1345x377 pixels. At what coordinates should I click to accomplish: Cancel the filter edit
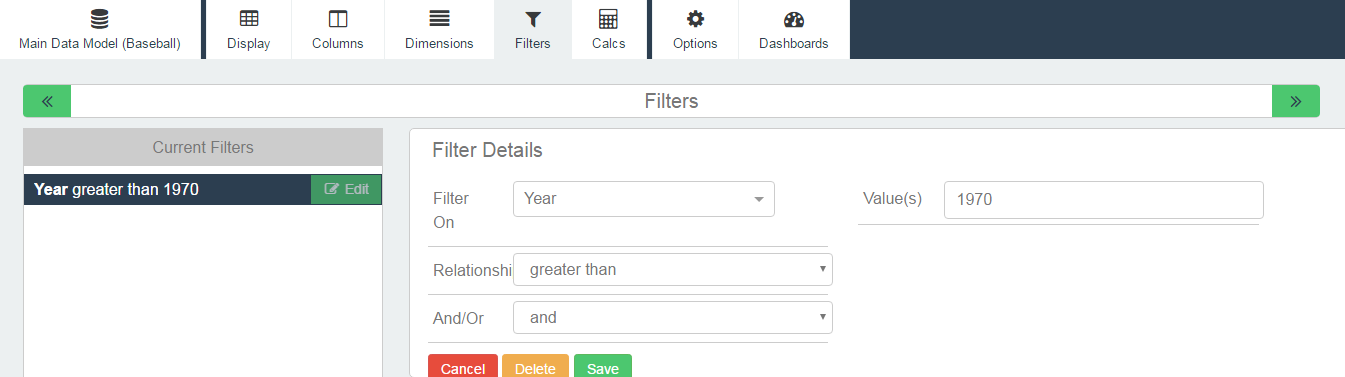click(x=463, y=367)
